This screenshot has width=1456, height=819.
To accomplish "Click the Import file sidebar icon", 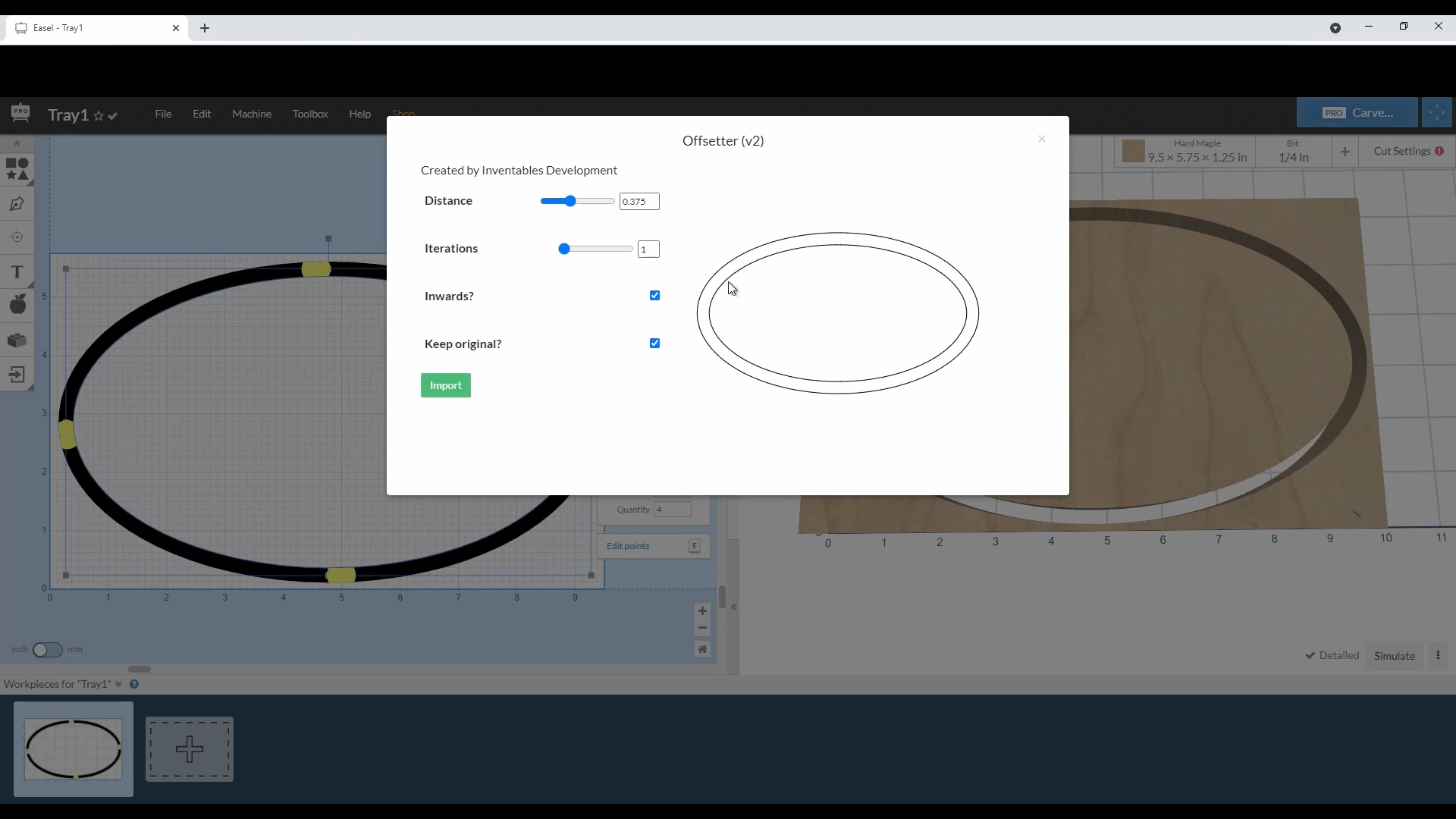I will point(17,375).
